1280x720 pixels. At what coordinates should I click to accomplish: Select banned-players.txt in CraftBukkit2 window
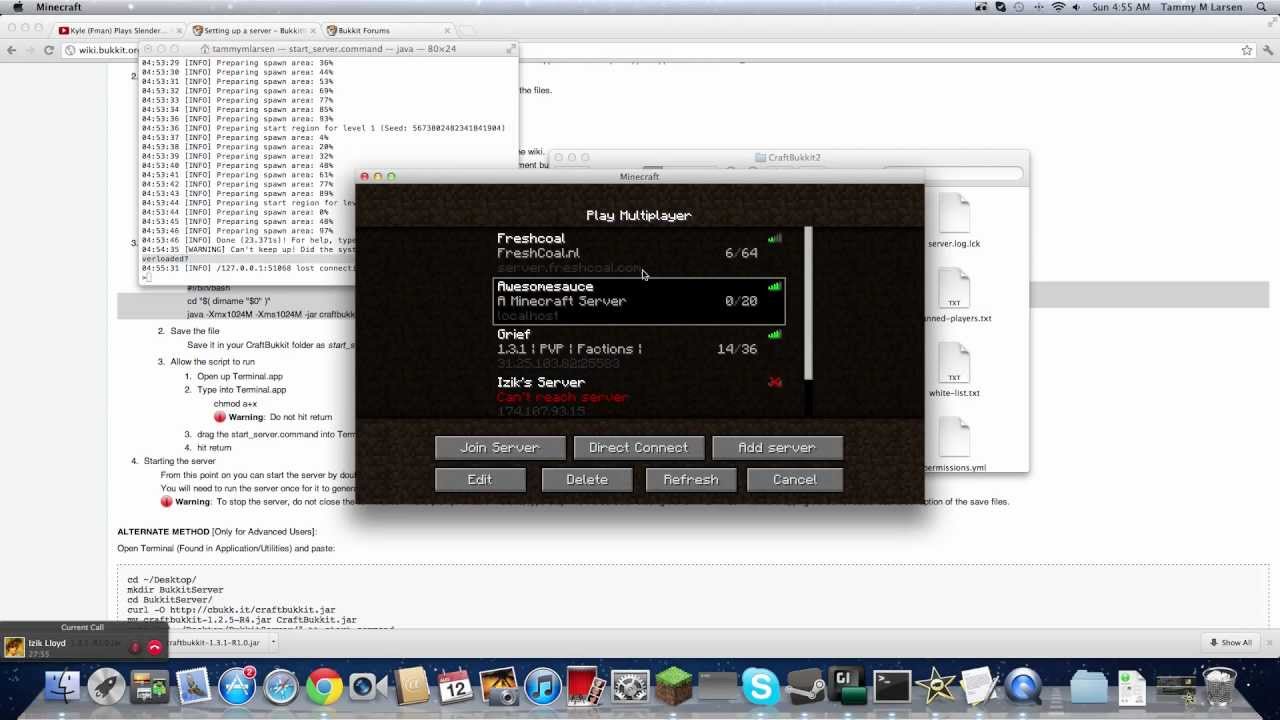(957, 297)
